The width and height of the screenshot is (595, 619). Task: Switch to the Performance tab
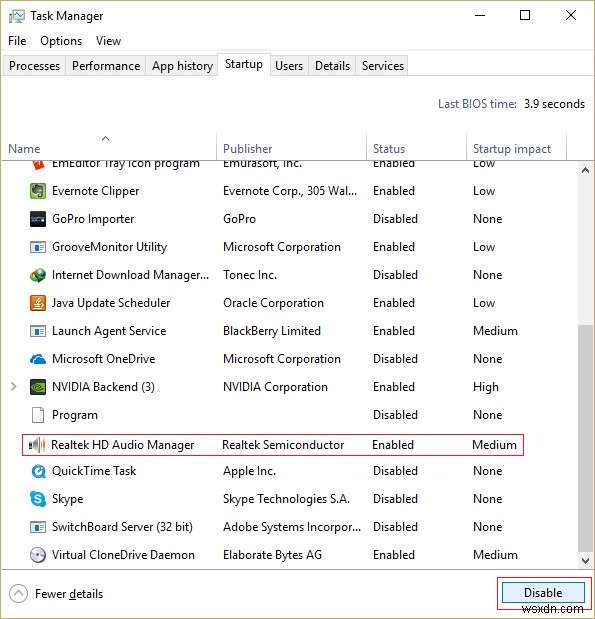coord(106,66)
